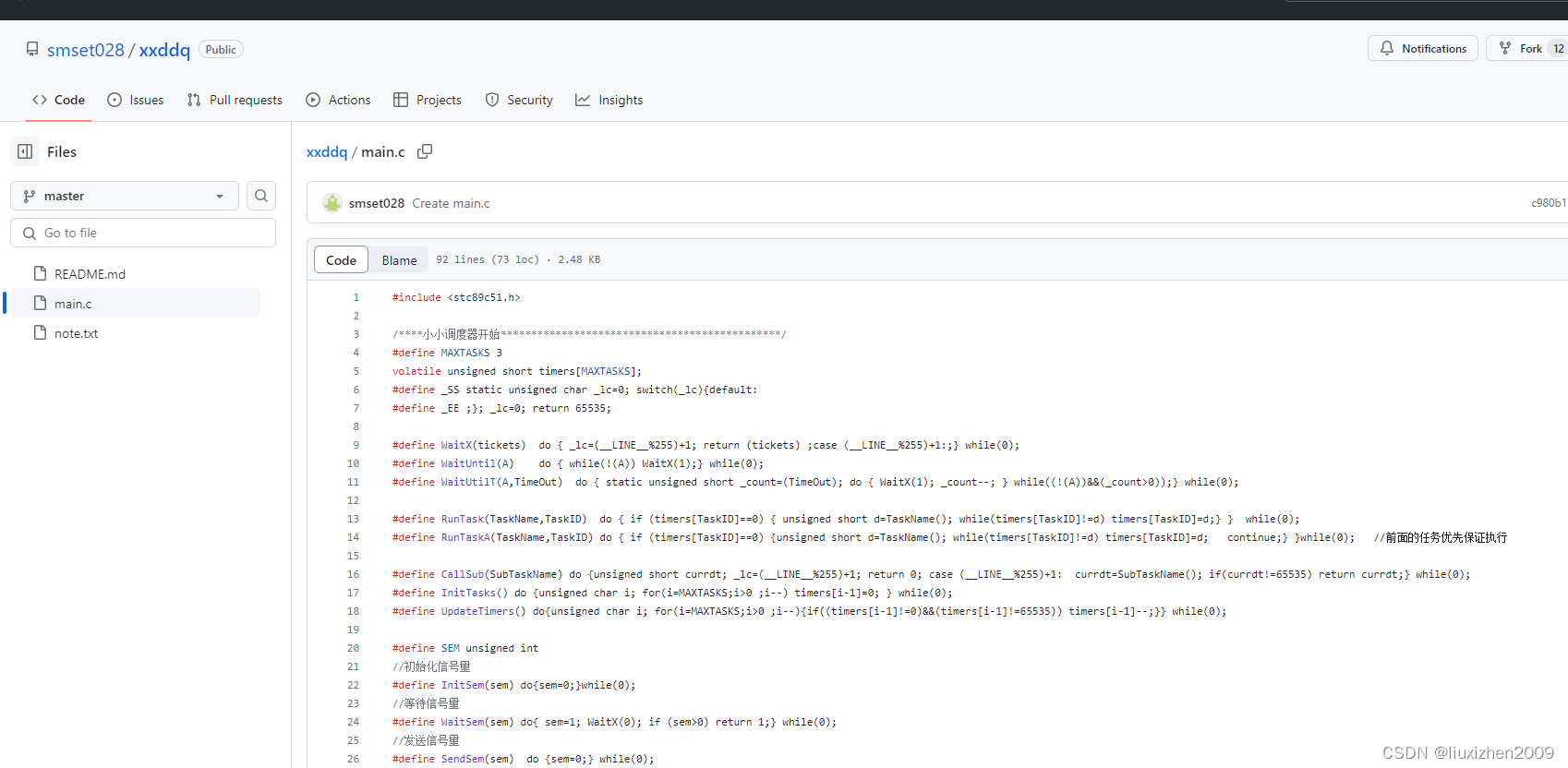The image size is (1568, 768).
Task: Click the repository icon beside smset028
Action: [32, 49]
